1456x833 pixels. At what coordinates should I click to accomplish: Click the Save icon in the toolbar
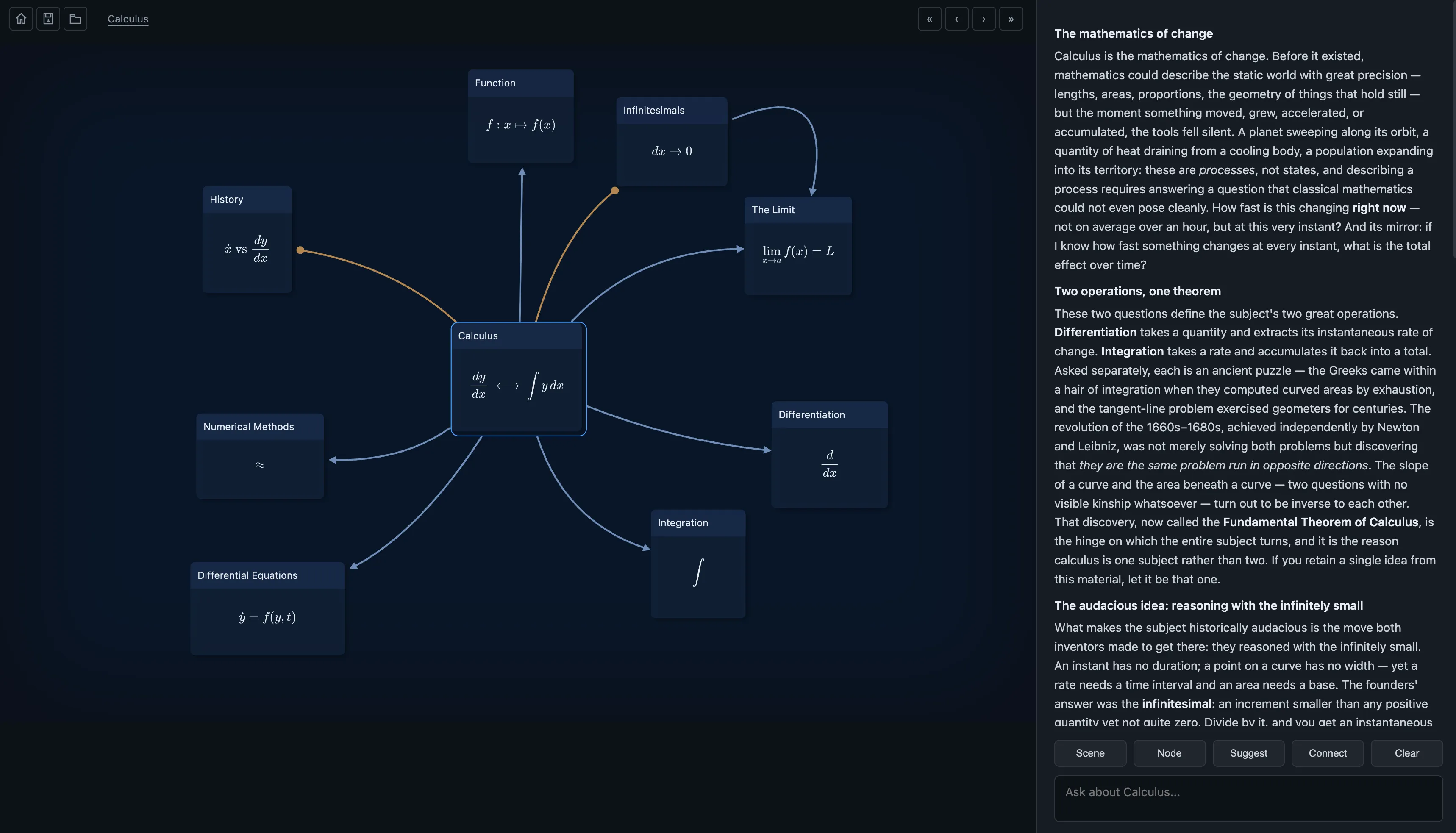click(x=48, y=19)
